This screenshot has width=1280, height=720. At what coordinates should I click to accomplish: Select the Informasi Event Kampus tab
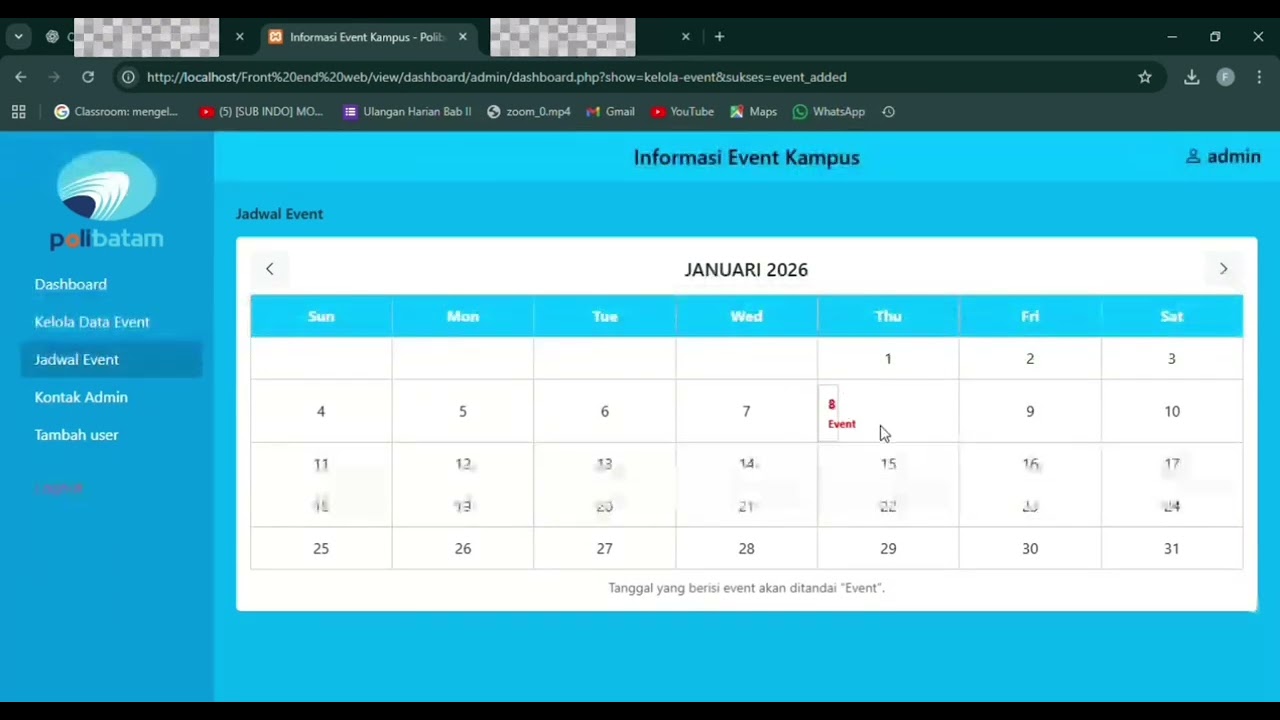(x=368, y=37)
